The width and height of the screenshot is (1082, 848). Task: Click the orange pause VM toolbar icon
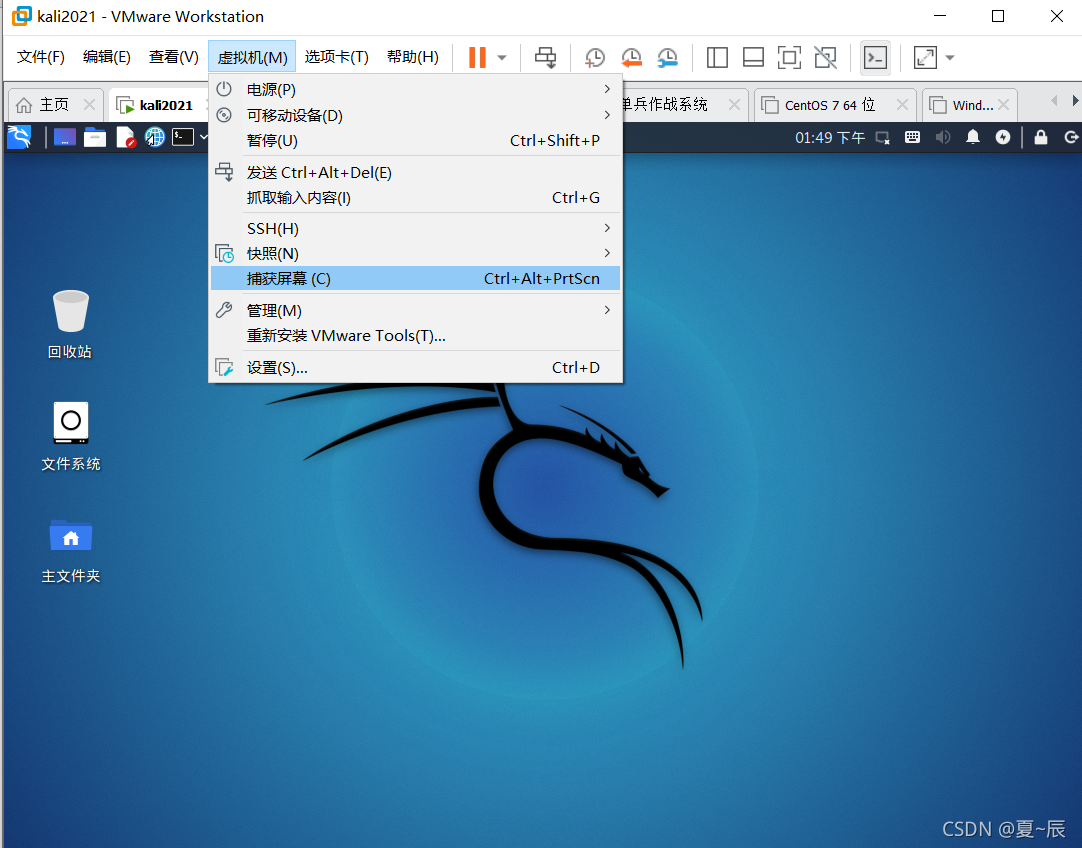[x=477, y=57]
